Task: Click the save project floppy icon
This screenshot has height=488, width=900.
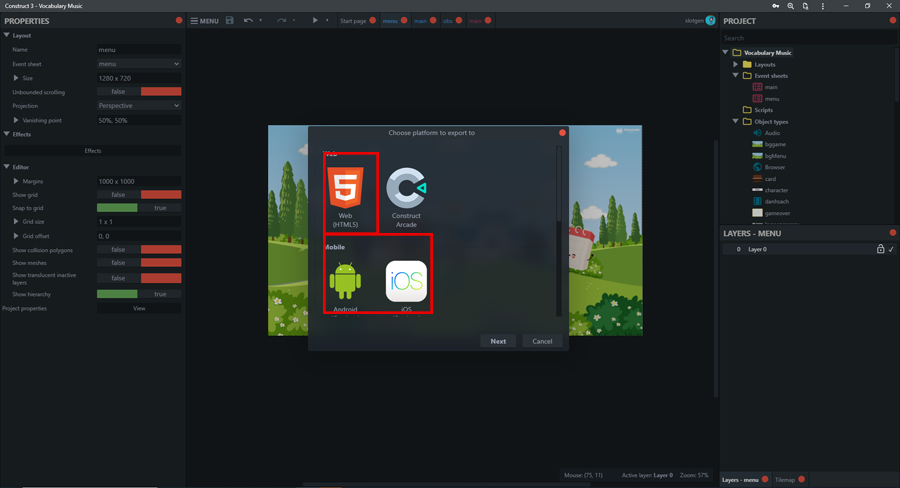Action: point(230,20)
